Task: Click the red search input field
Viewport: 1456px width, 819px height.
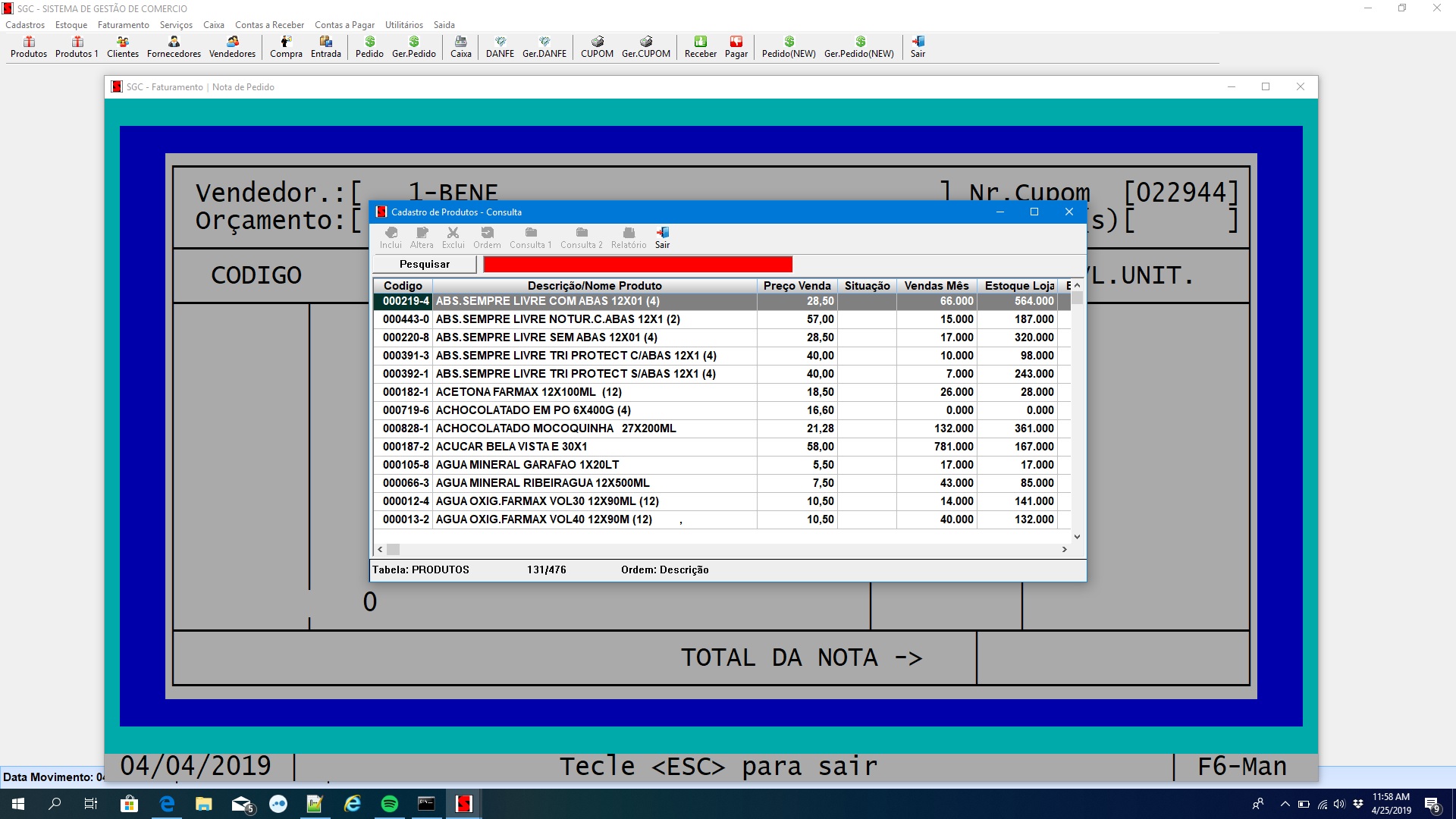Action: tap(637, 264)
